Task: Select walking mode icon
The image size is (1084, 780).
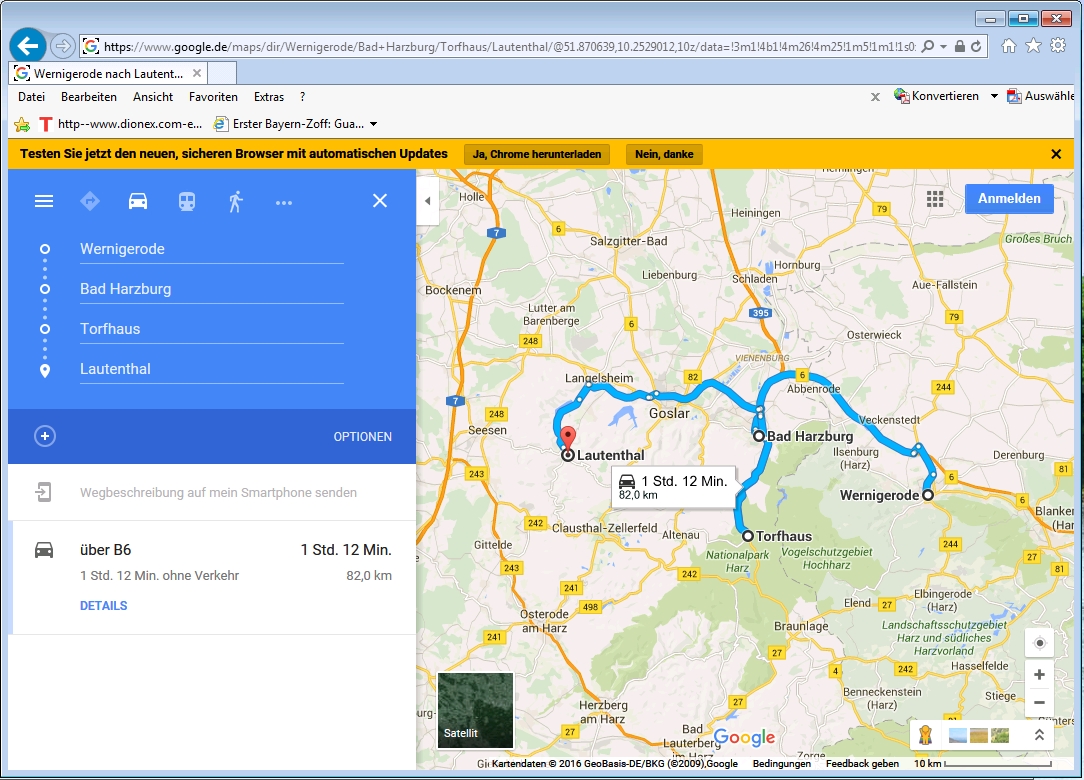Action: [236, 201]
